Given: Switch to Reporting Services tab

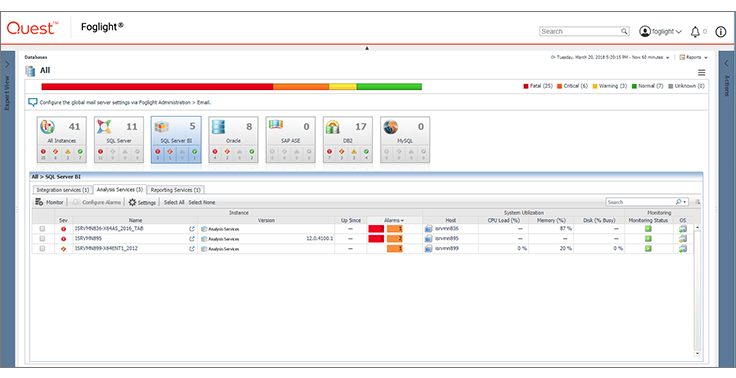Looking at the screenshot, I should 176,190.
